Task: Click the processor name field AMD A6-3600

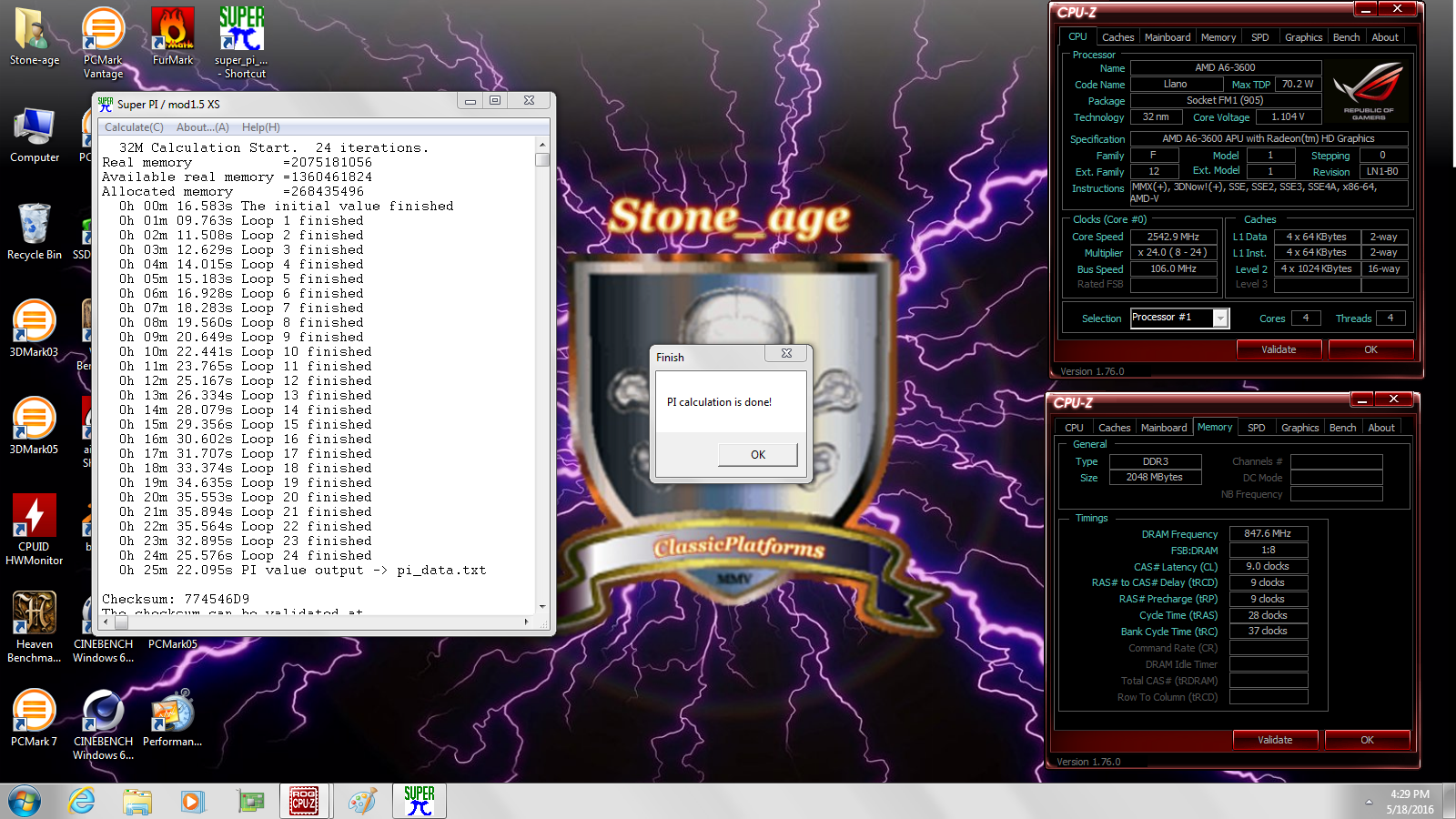Action: click(x=1225, y=67)
